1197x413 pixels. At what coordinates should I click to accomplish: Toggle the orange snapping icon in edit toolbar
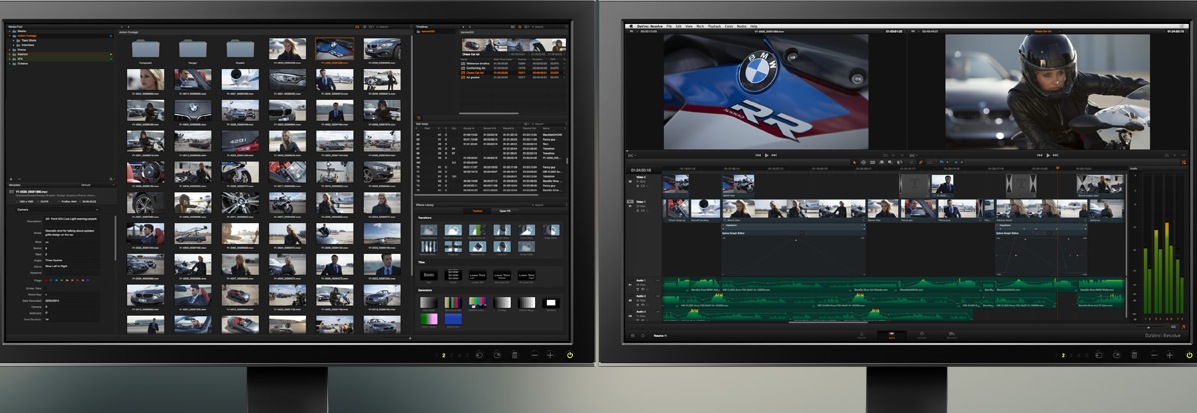coord(921,162)
